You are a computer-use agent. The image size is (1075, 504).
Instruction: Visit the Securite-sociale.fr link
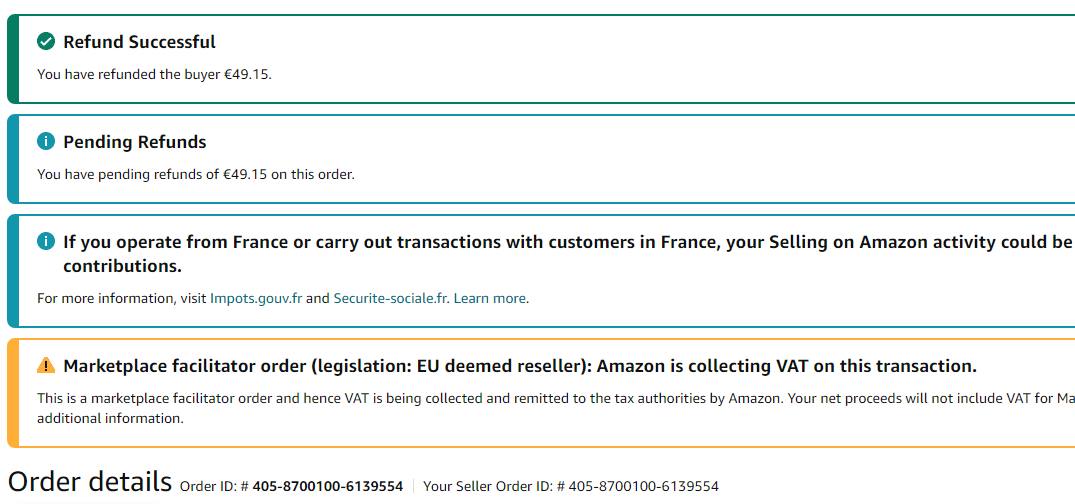coord(391,298)
